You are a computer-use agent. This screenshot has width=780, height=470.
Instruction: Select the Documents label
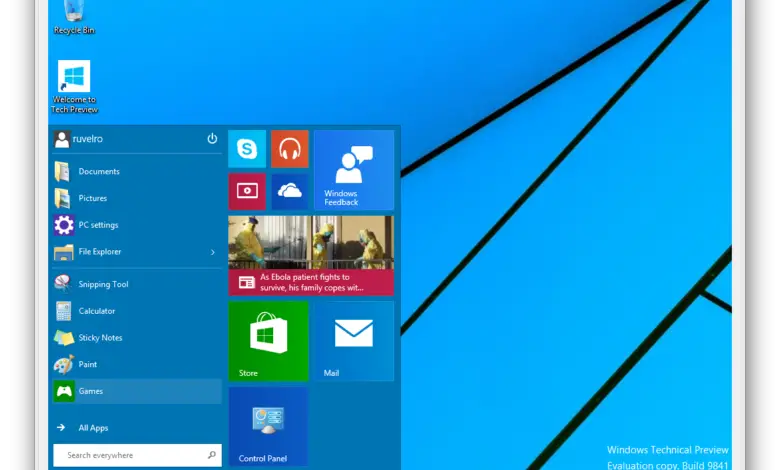coord(99,172)
